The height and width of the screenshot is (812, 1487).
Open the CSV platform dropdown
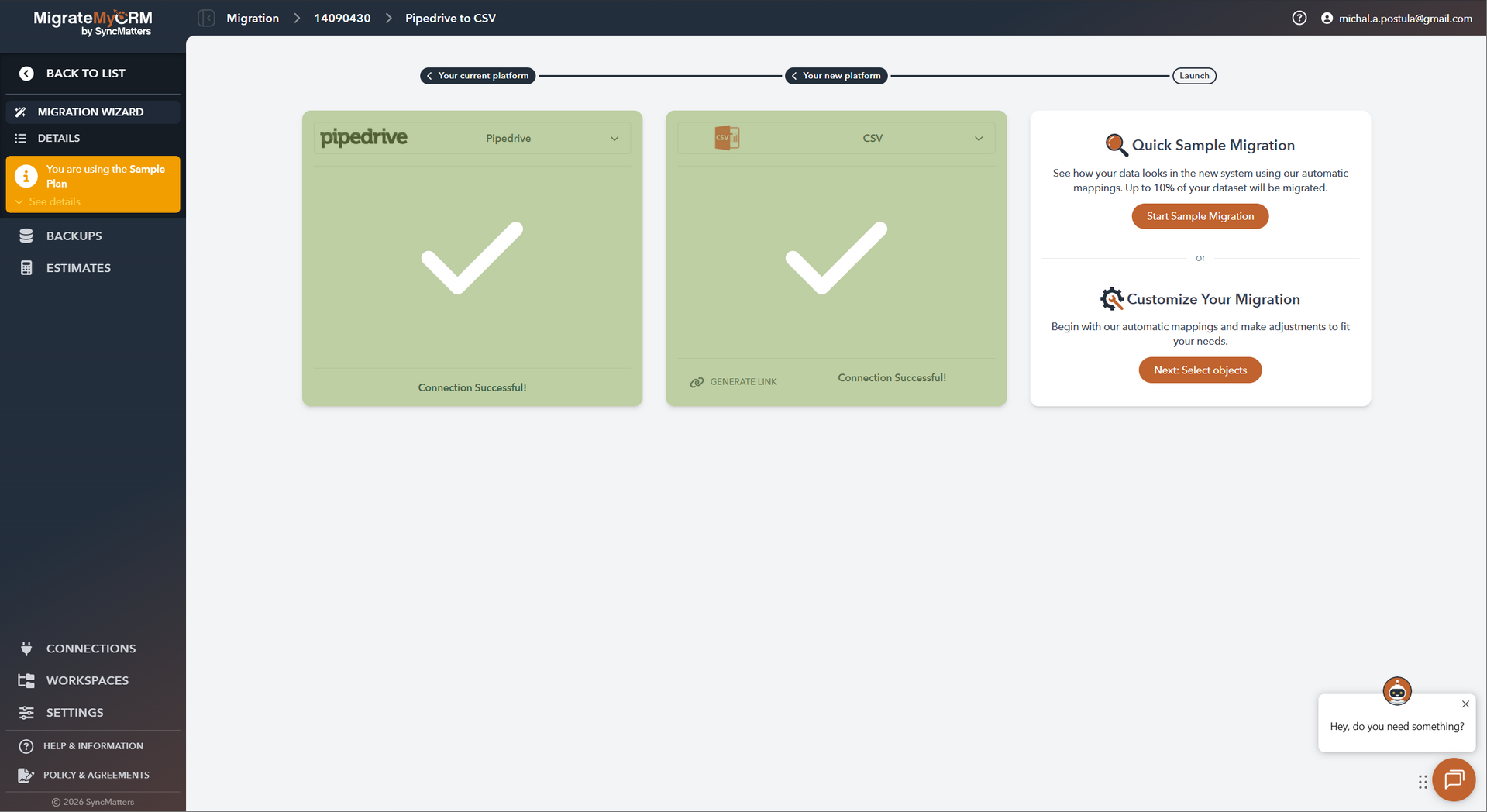(x=836, y=139)
